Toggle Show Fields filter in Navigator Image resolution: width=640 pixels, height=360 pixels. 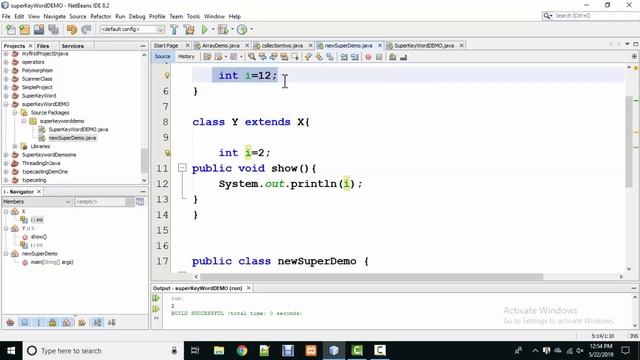pyautogui.click(x=25, y=322)
